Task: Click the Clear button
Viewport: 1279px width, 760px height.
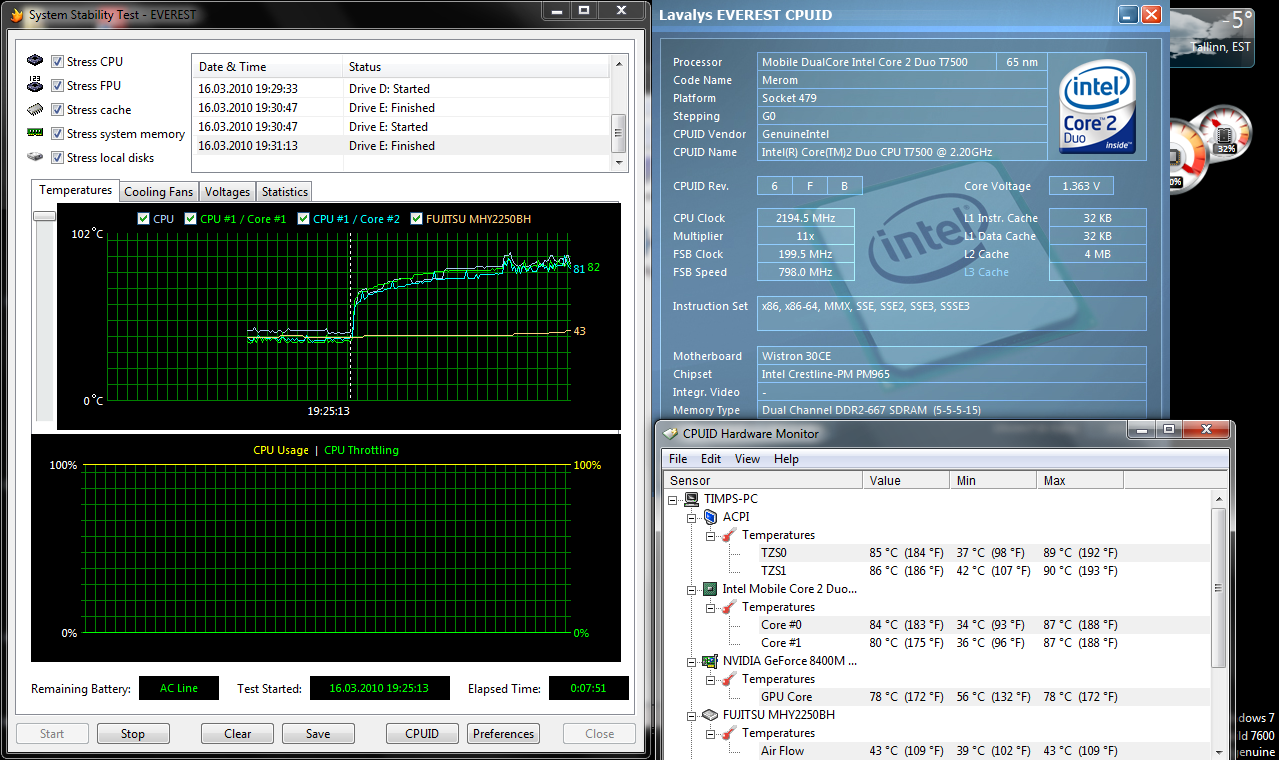Action: (238, 734)
